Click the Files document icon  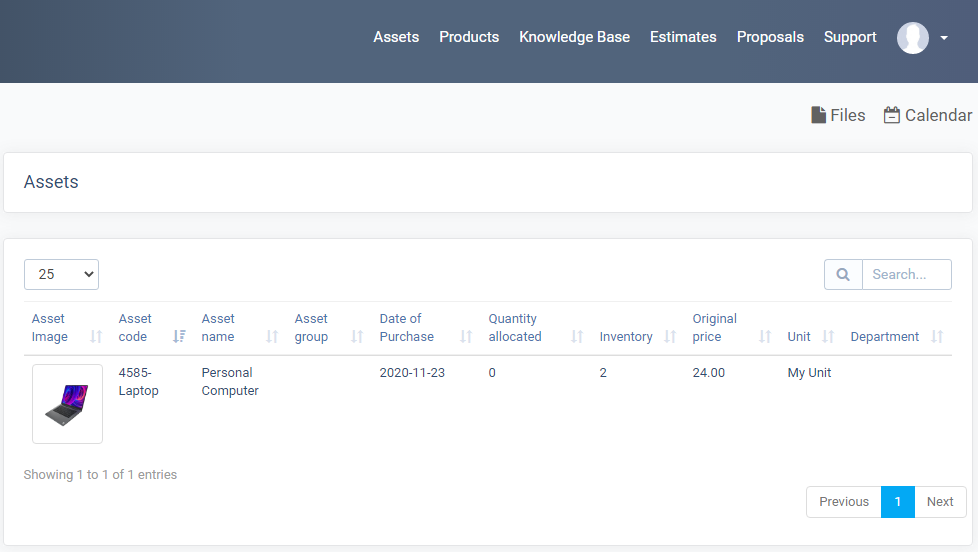(x=818, y=115)
